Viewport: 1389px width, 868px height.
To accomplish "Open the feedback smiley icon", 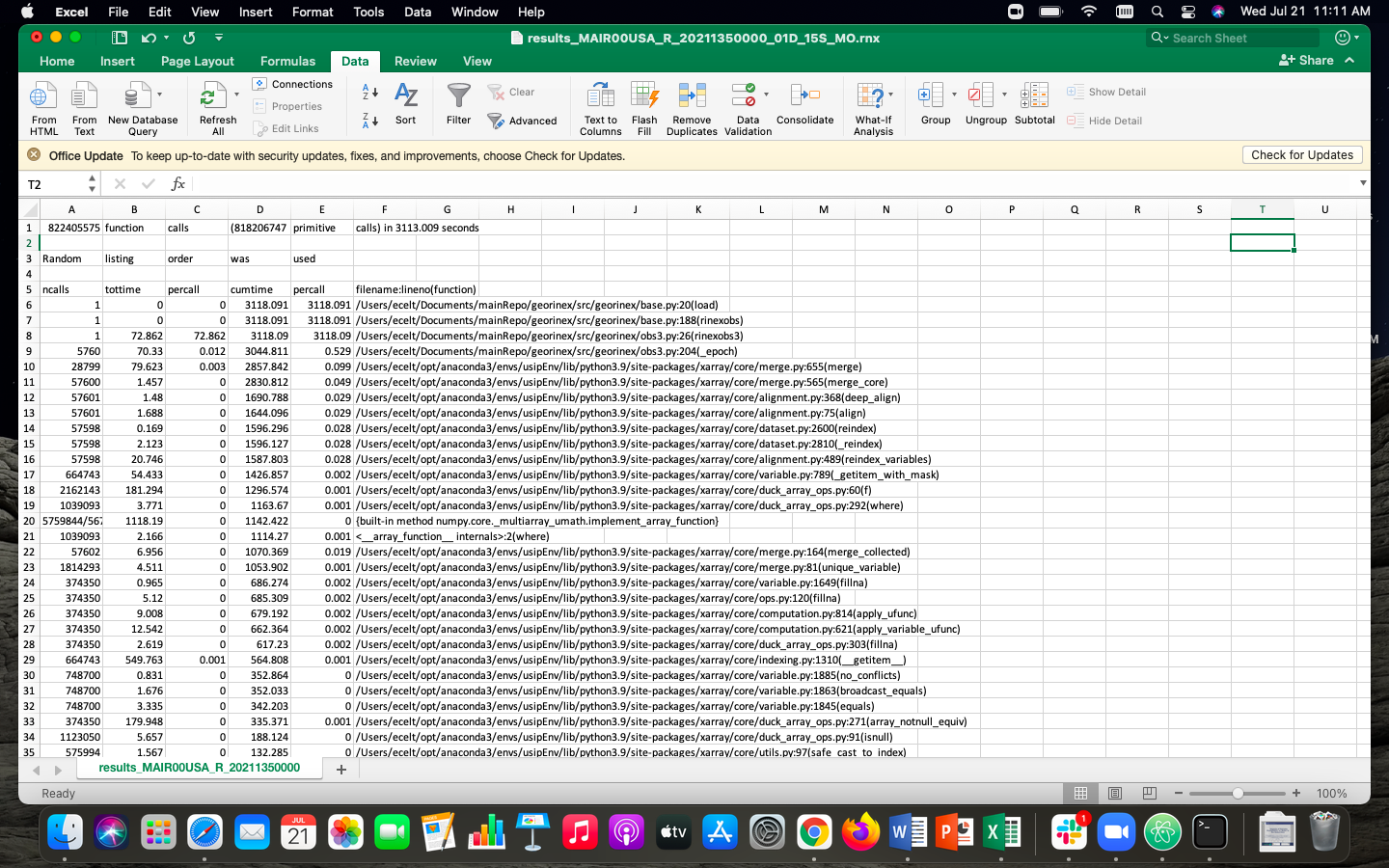I will tap(1343, 38).
